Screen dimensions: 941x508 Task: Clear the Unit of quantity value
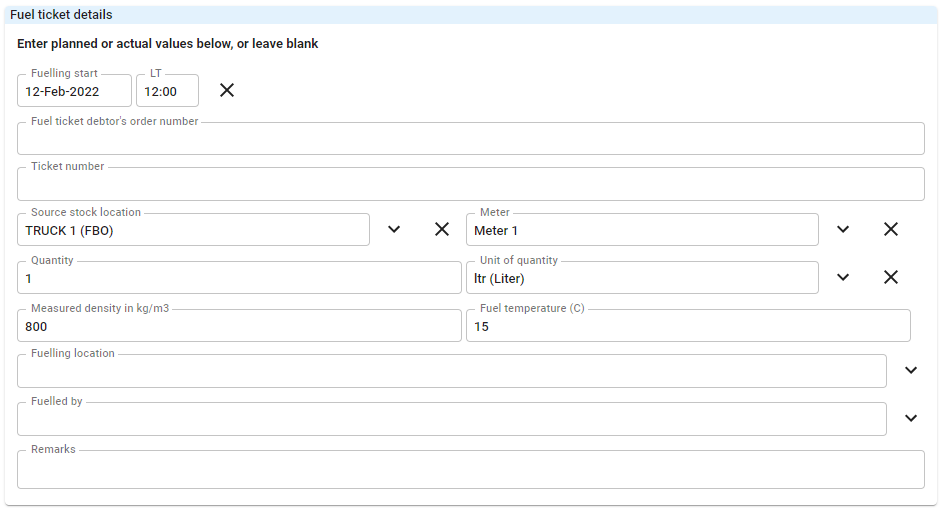click(891, 277)
